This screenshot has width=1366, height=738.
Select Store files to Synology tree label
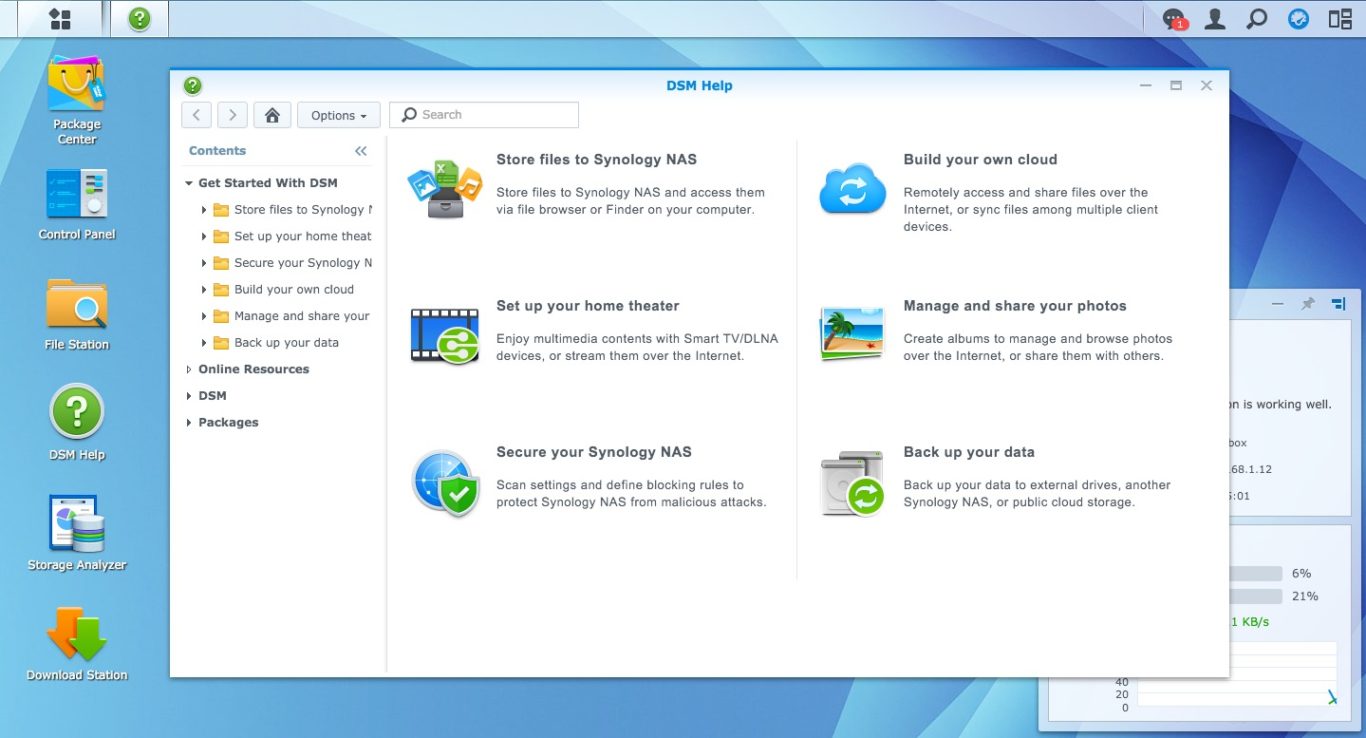coord(303,210)
